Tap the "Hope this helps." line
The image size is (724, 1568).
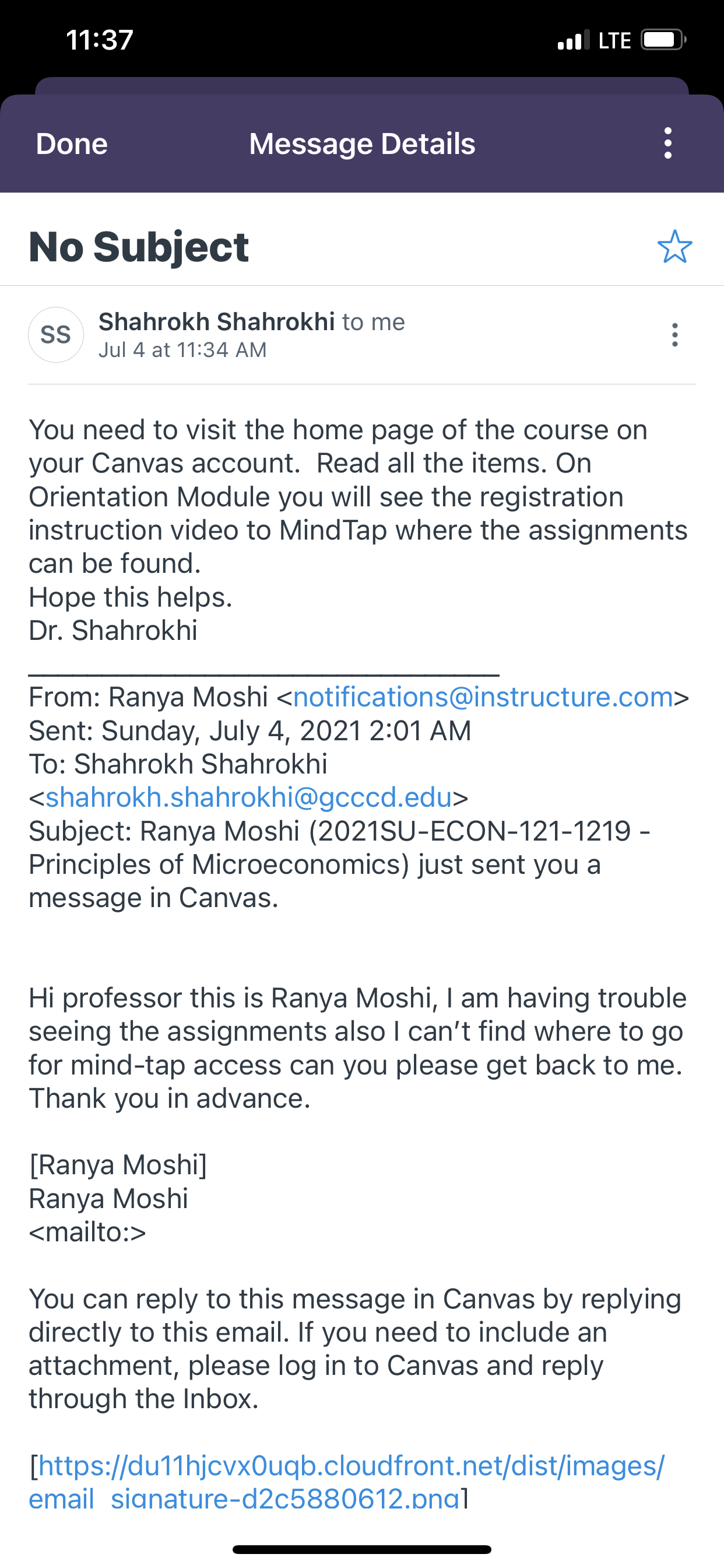pos(131,597)
